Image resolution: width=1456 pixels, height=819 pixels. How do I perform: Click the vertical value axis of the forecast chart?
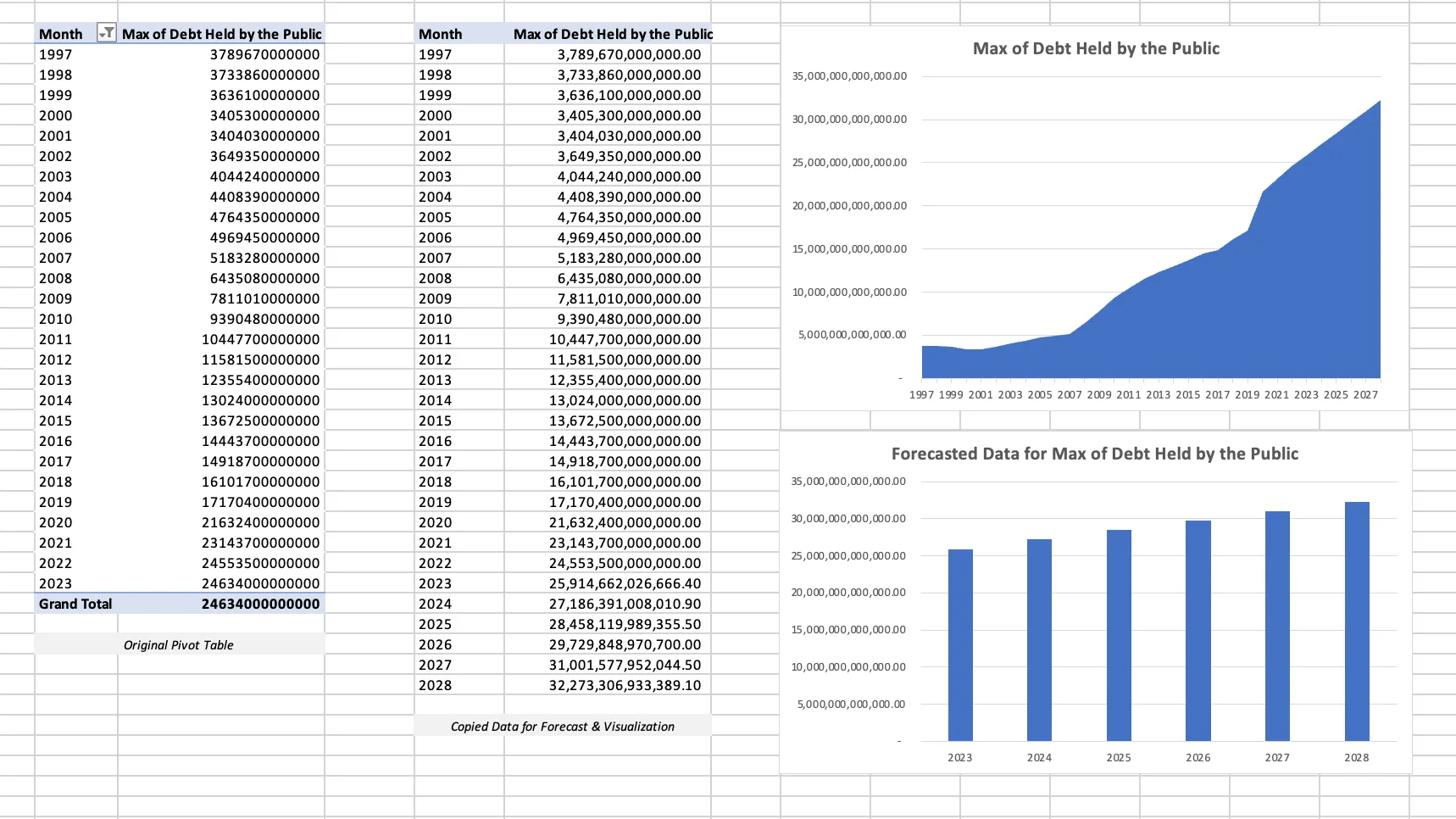click(x=850, y=593)
